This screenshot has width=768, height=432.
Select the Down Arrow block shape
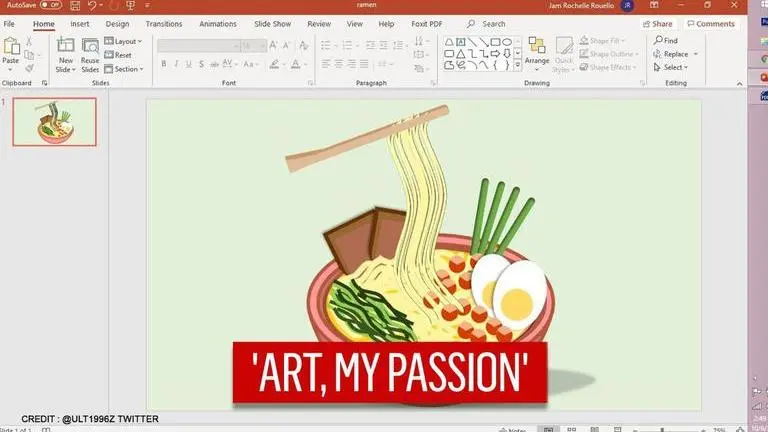(x=507, y=54)
